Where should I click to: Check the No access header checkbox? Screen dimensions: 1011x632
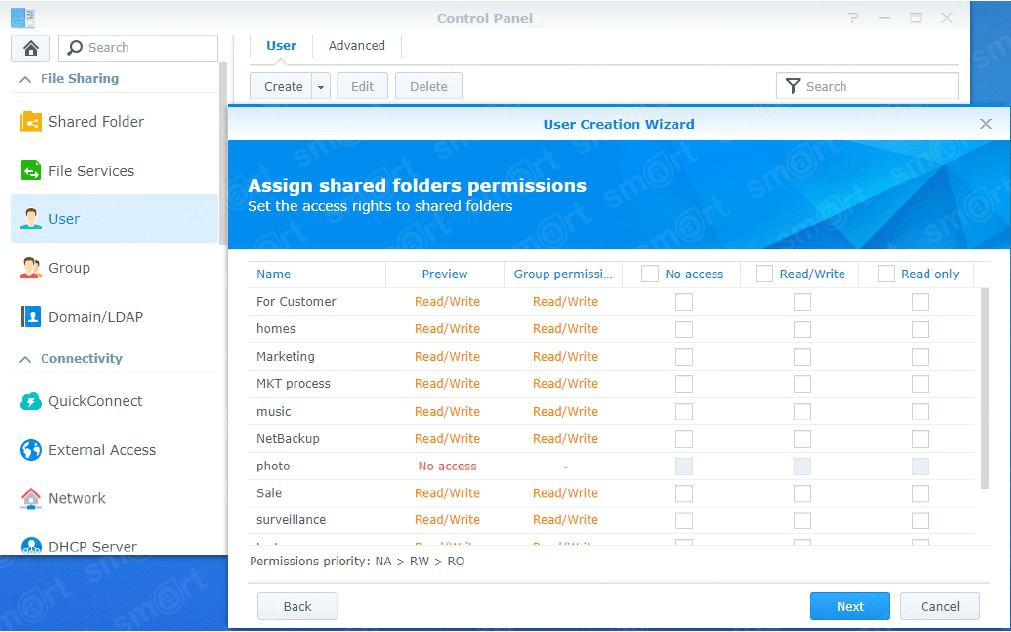[649, 274]
